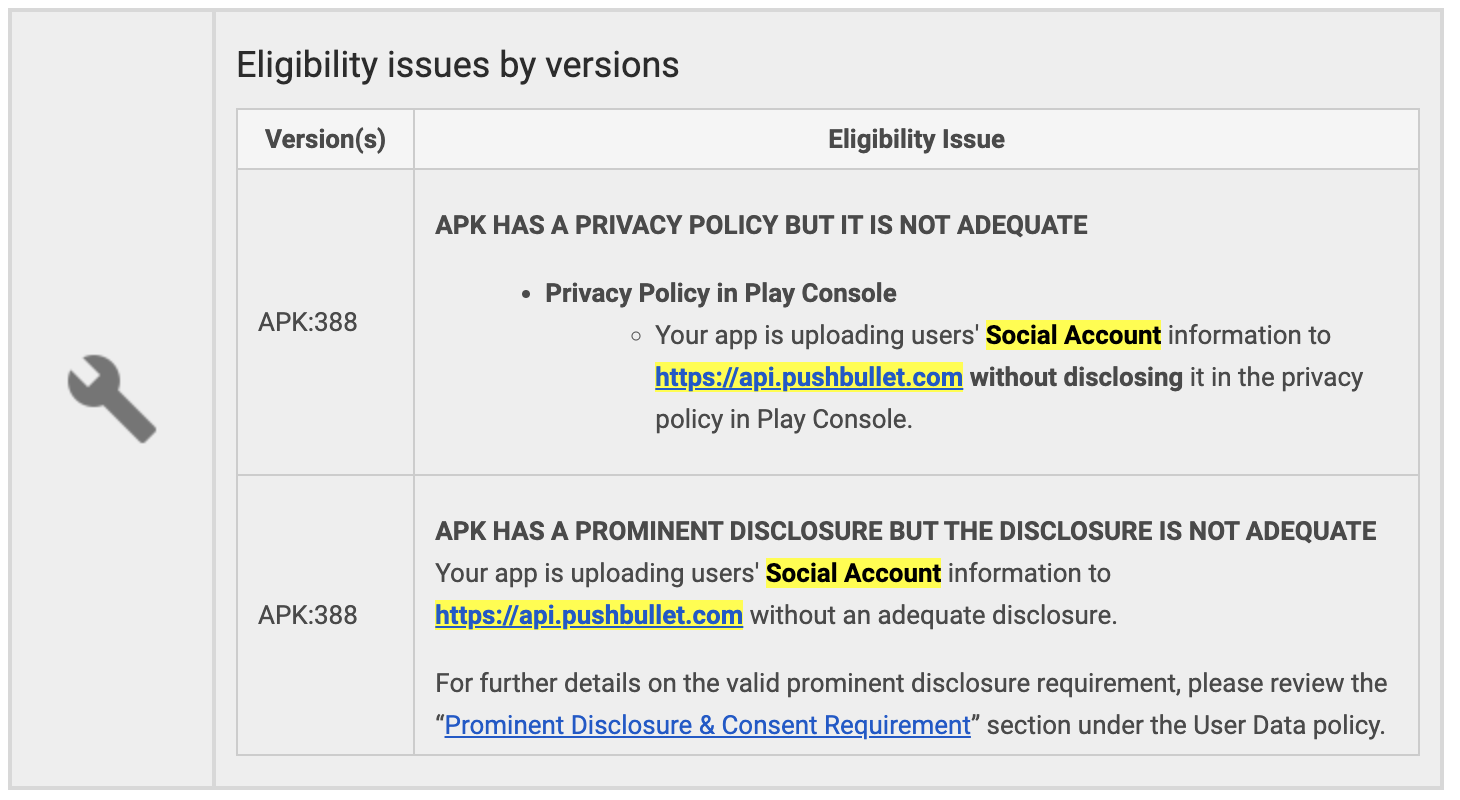The width and height of the screenshot is (1460, 800).
Task: Click the Privacy Policy in Play Console bullet
Action: coord(721,293)
